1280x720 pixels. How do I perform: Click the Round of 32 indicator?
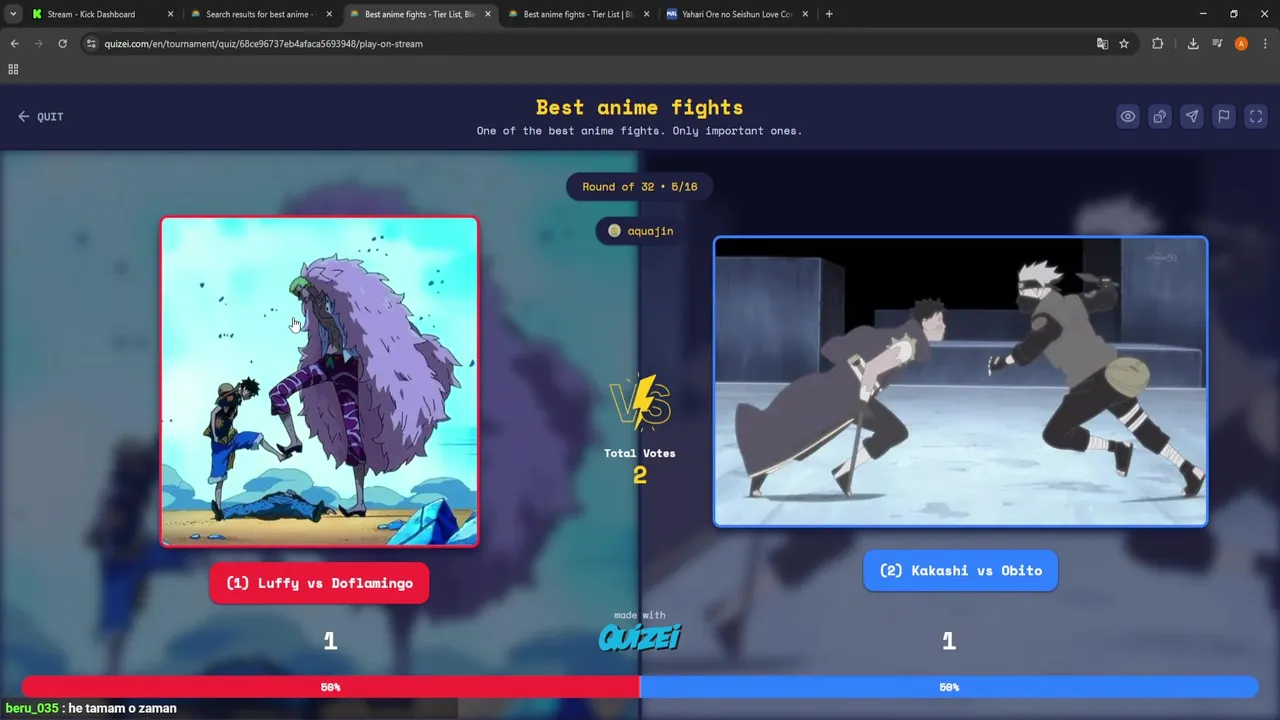(640, 187)
